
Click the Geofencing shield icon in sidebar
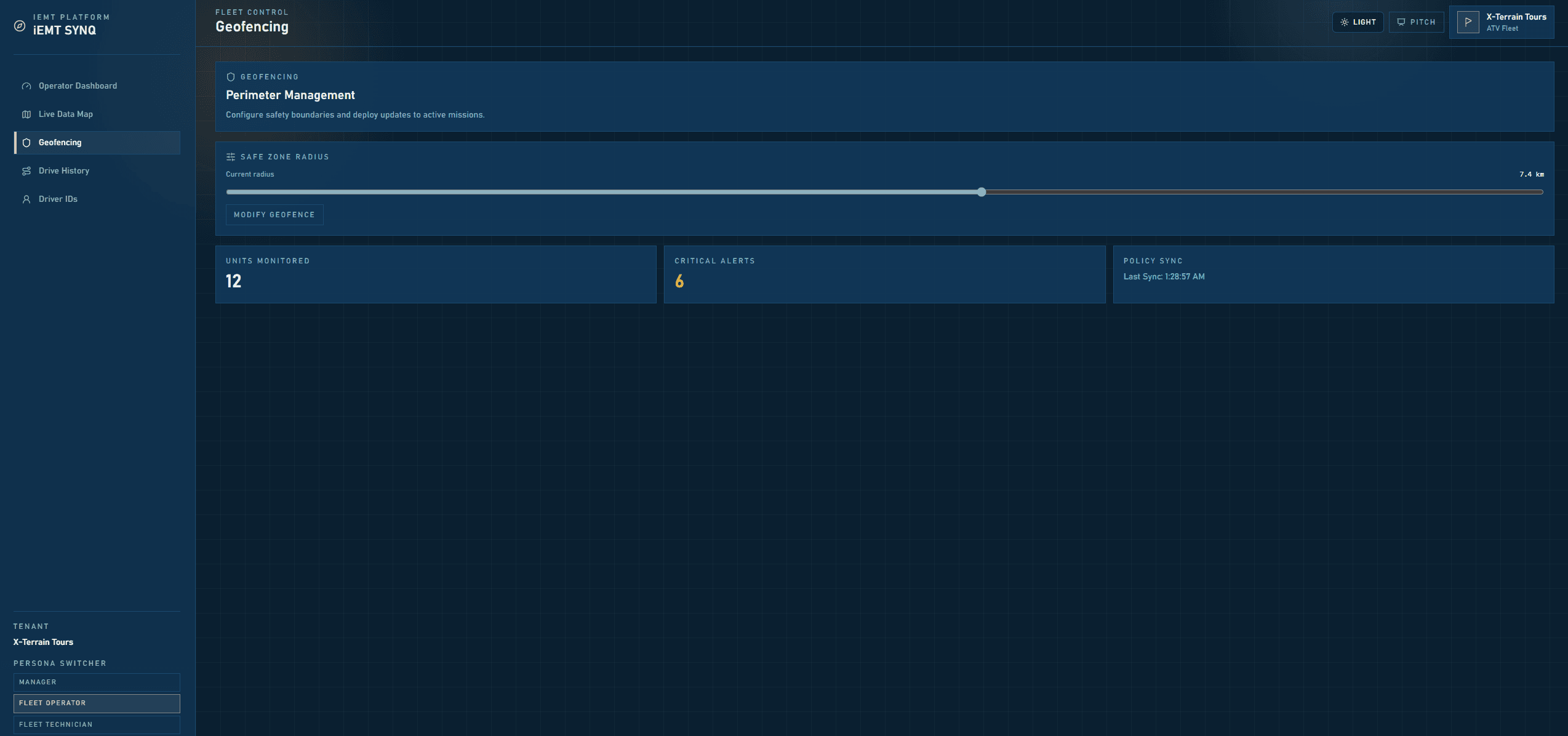pyautogui.click(x=26, y=143)
